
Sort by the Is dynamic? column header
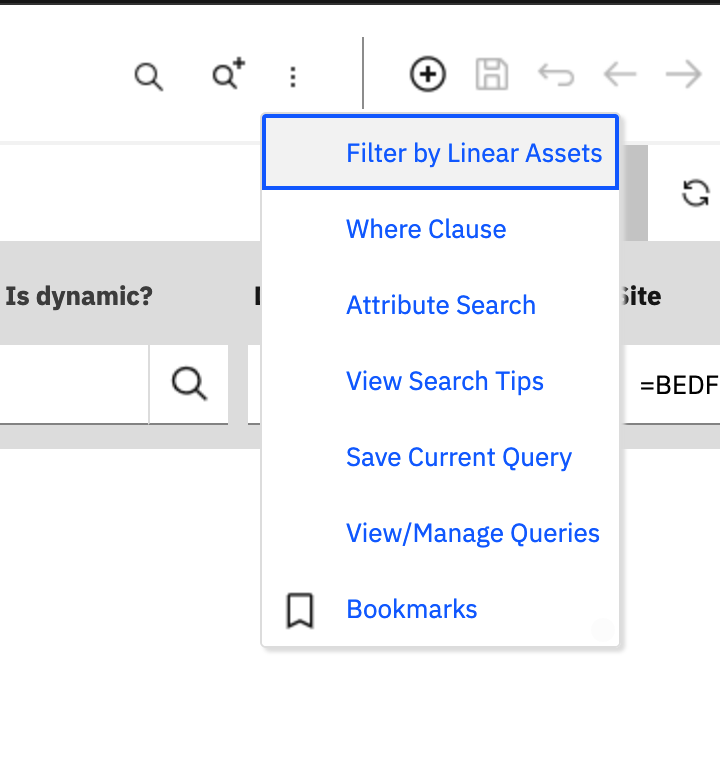click(79, 296)
